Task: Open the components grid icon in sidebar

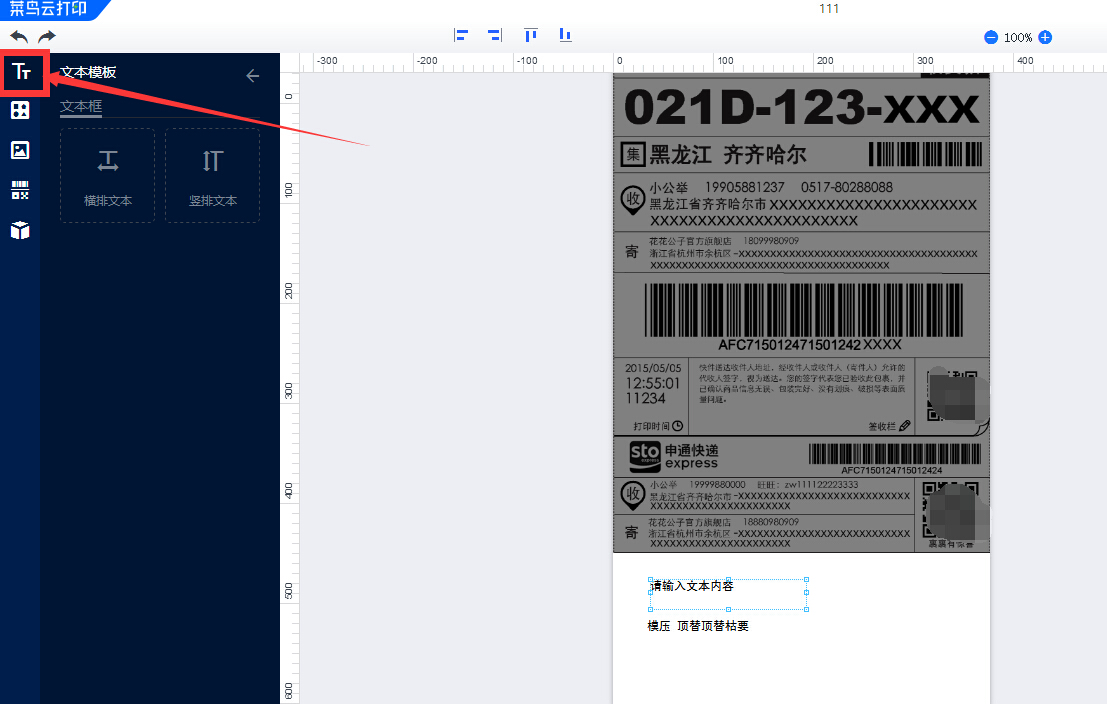Action: tap(20, 109)
